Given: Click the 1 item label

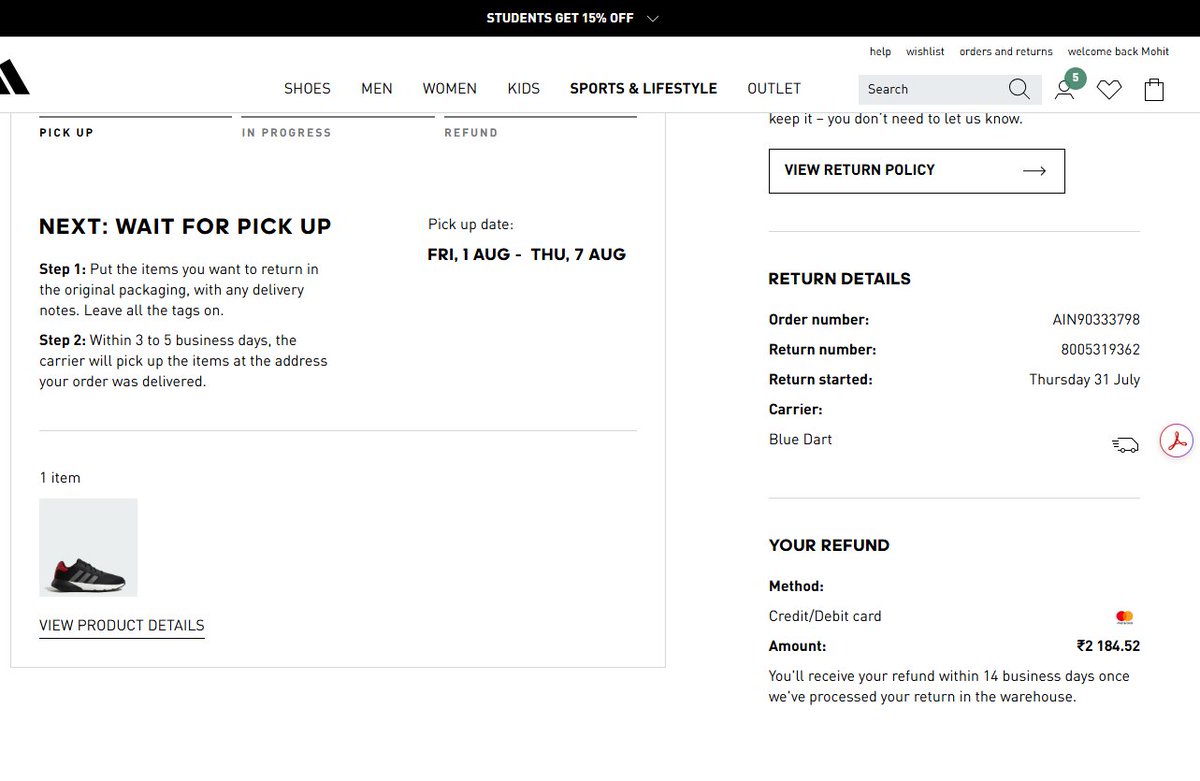Looking at the screenshot, I should tap(60, 478).
